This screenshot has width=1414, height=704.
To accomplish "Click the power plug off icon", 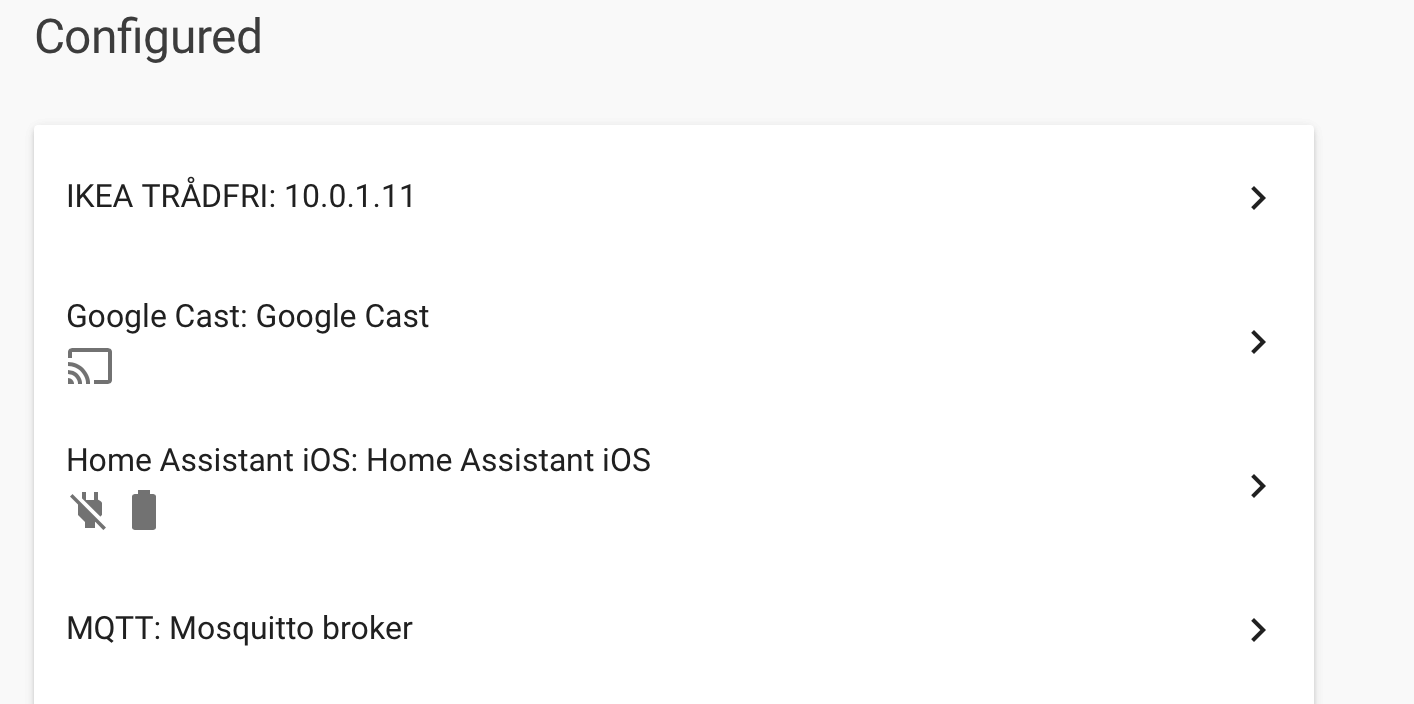I will pyautogui.click(x=89, y=511).
